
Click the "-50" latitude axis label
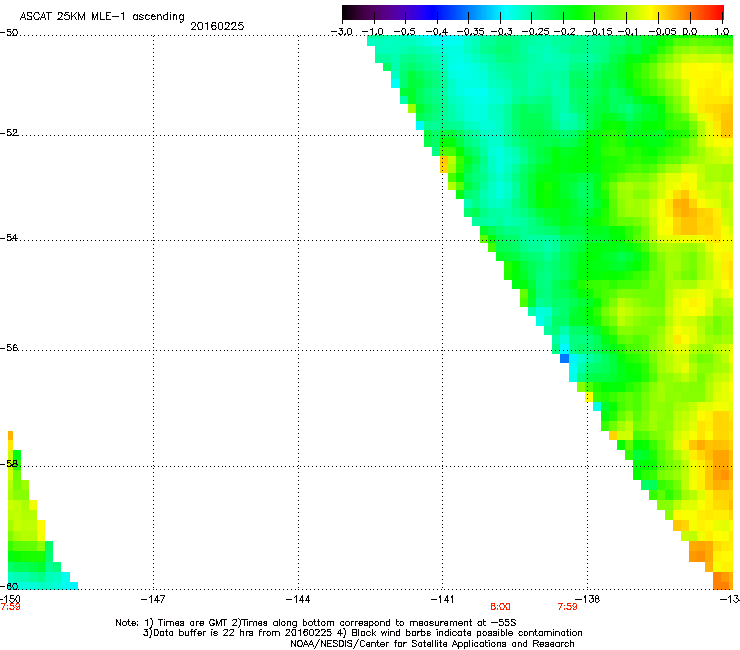[x=9, y=33]
